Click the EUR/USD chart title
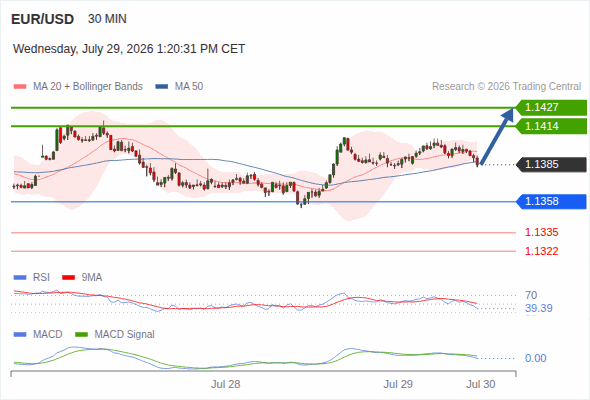The image size is (590, 400). pyautogui.click(x=43, y=19)
